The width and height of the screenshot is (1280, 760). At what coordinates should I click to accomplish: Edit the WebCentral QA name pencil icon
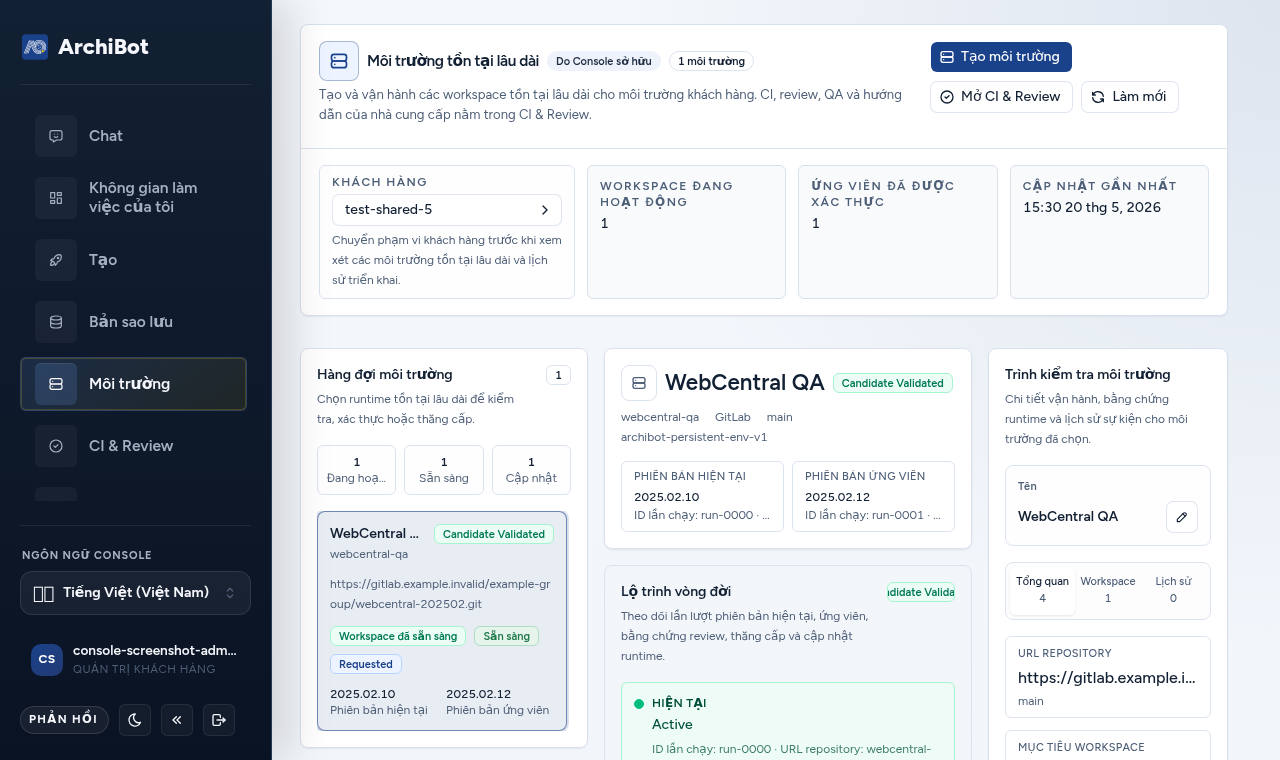click(1182, 517)
